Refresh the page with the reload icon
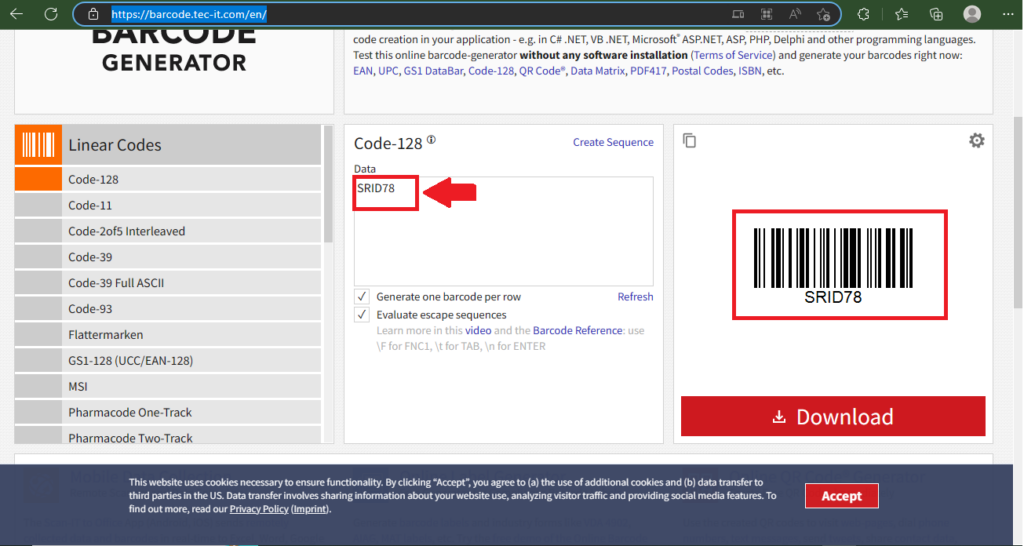The width and height of the screenshot is (1024, 546). click(x=50, y=14)
